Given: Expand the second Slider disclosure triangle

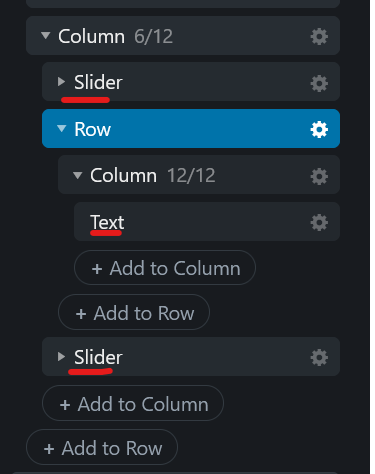Looking at the screenshot, I should [x=61, y=356].
